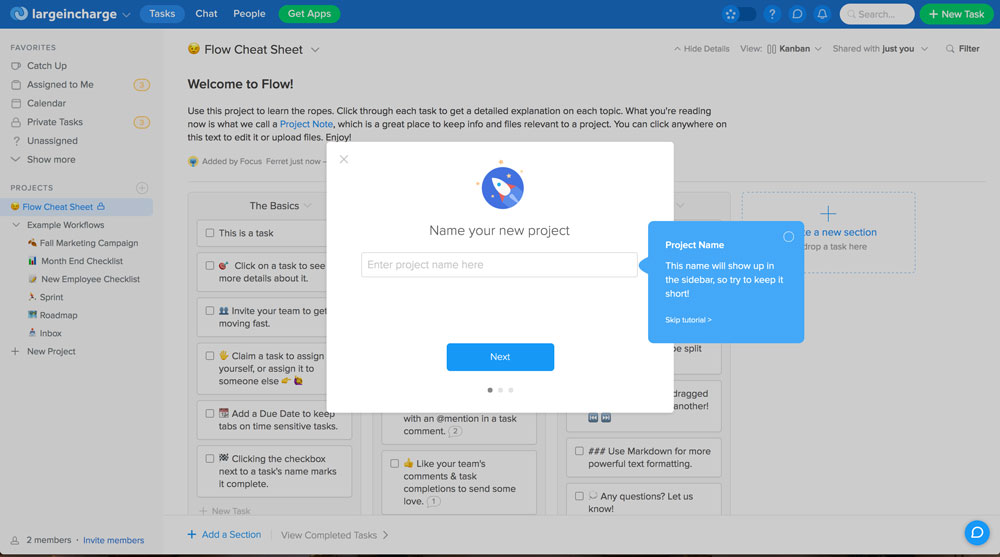Check the 'Click on a task to see' checkbox
The height and width of the screenshot is (557, 1000).
(x=210, y=265)
